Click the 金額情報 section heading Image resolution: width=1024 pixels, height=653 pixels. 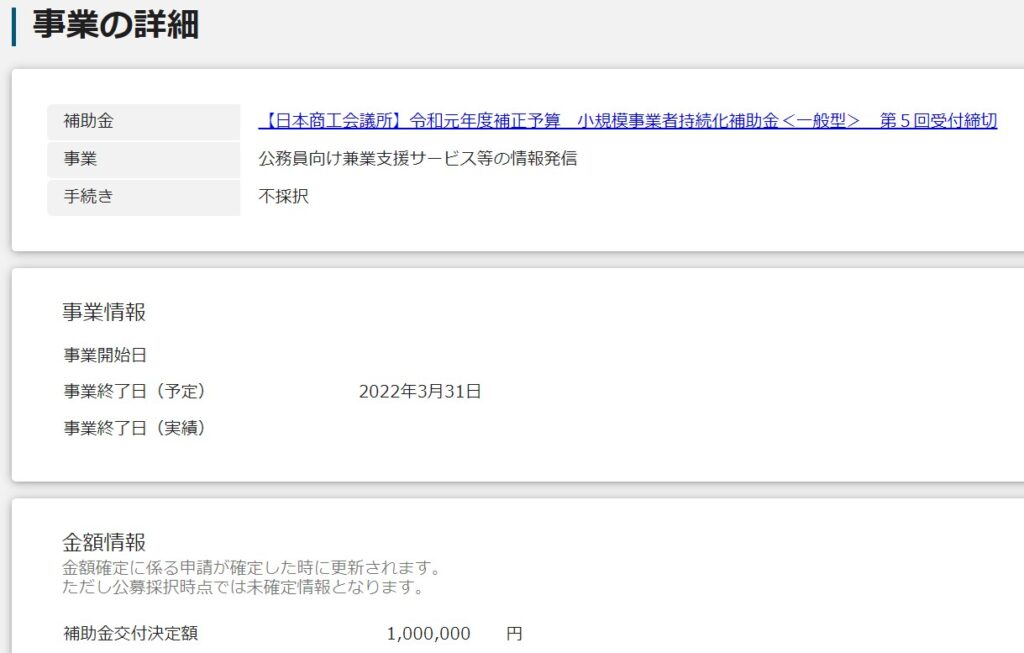coord(104,542)
